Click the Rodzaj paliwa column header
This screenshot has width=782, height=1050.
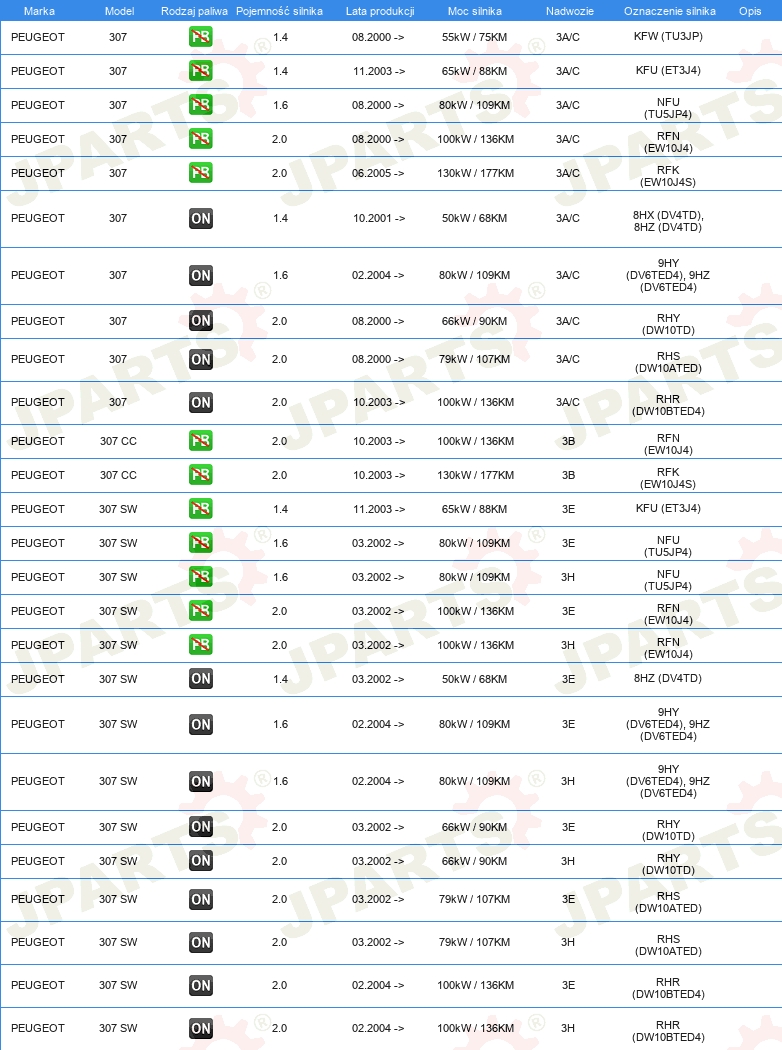pos(194,11)
